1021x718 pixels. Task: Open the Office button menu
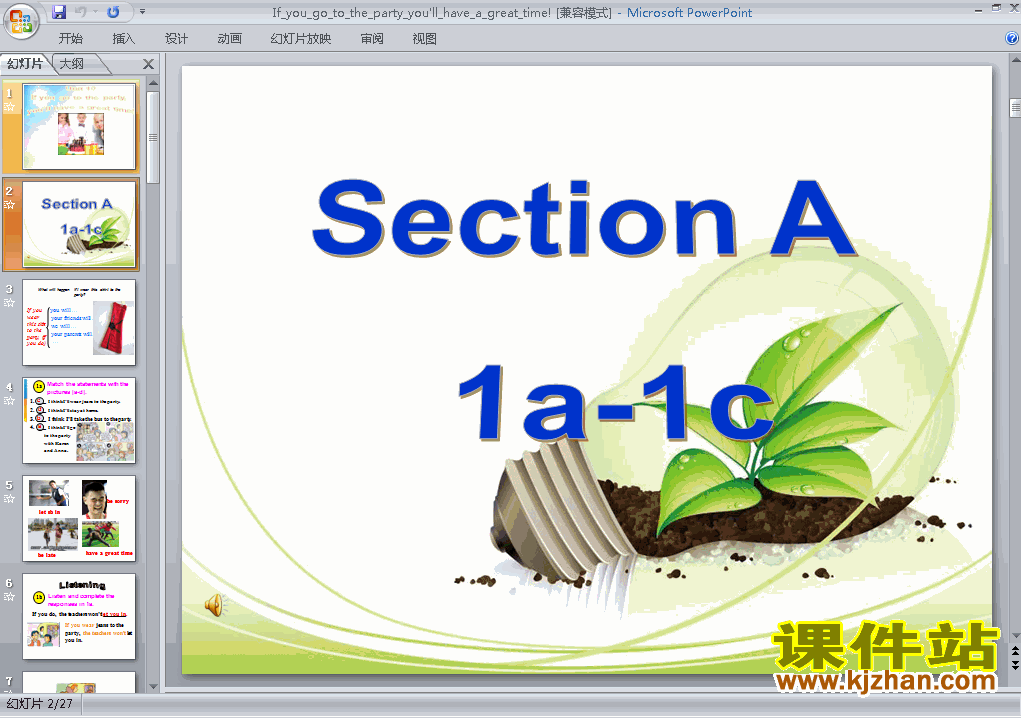21,21
